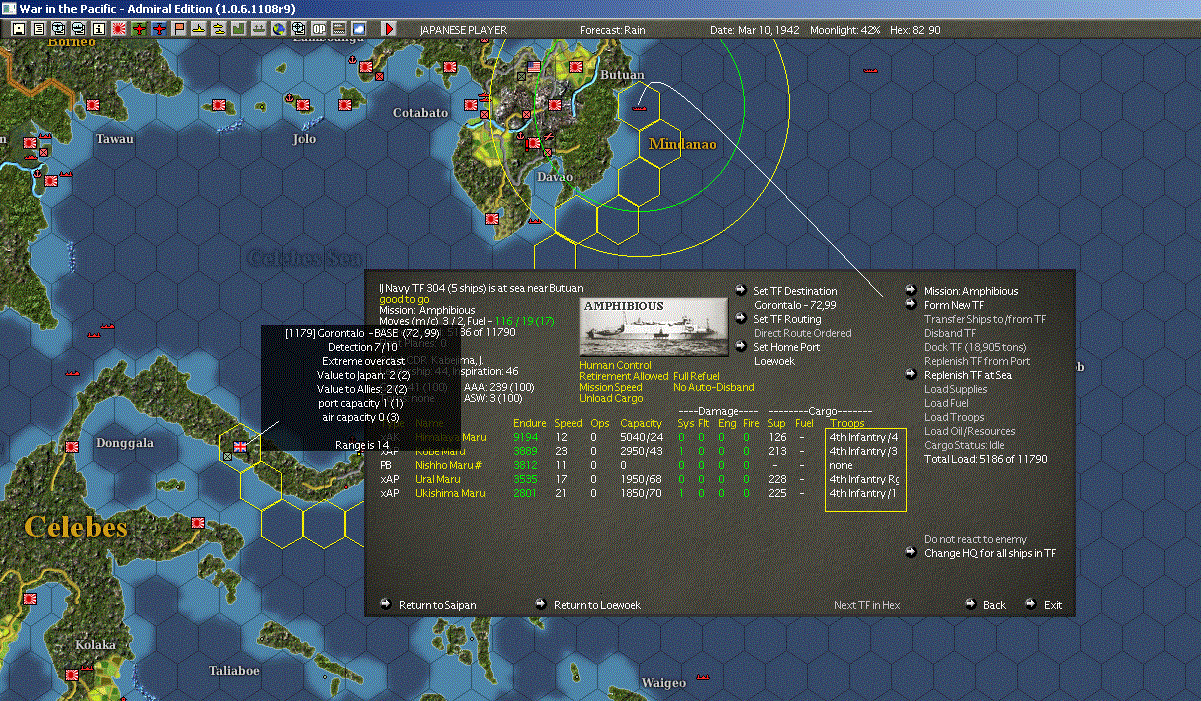Click the Amphibious ship thumbnail image
The width and height of the screenshot is (1201, 701).
[653, 327]
